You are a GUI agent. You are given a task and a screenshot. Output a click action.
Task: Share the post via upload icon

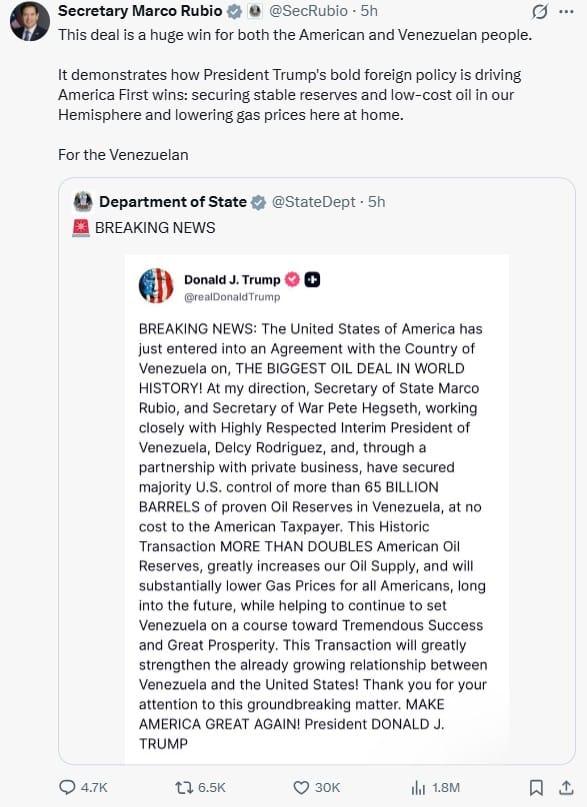point(566,787)
